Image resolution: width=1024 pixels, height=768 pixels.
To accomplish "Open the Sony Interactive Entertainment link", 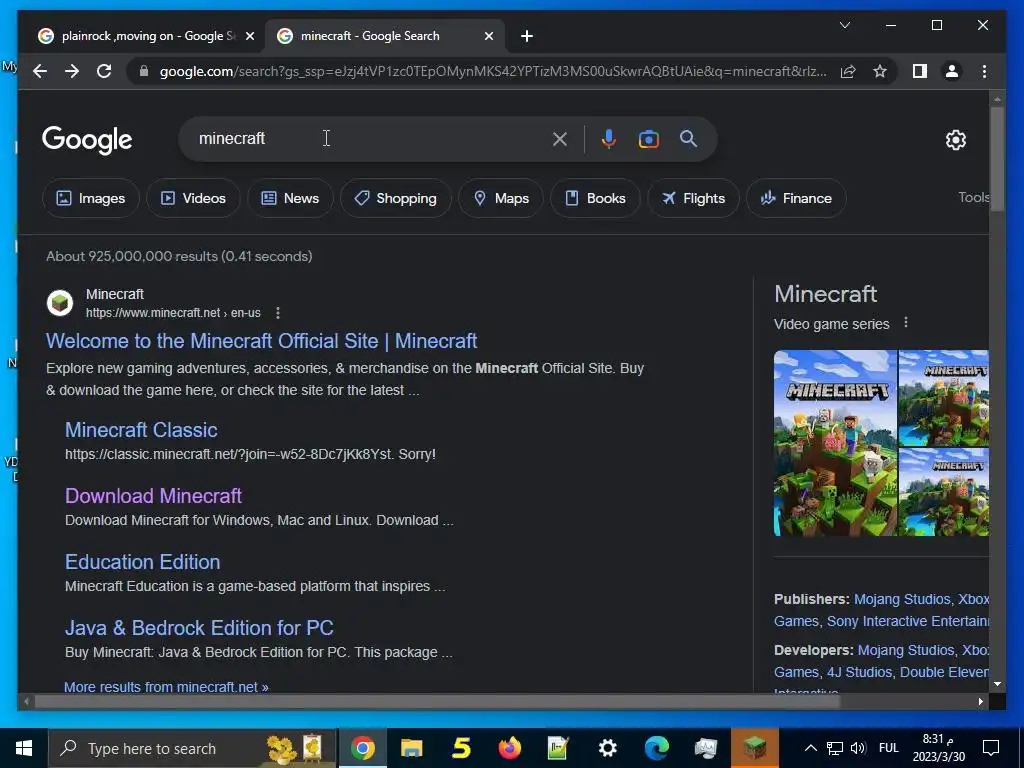I will (x=908, y=621).
